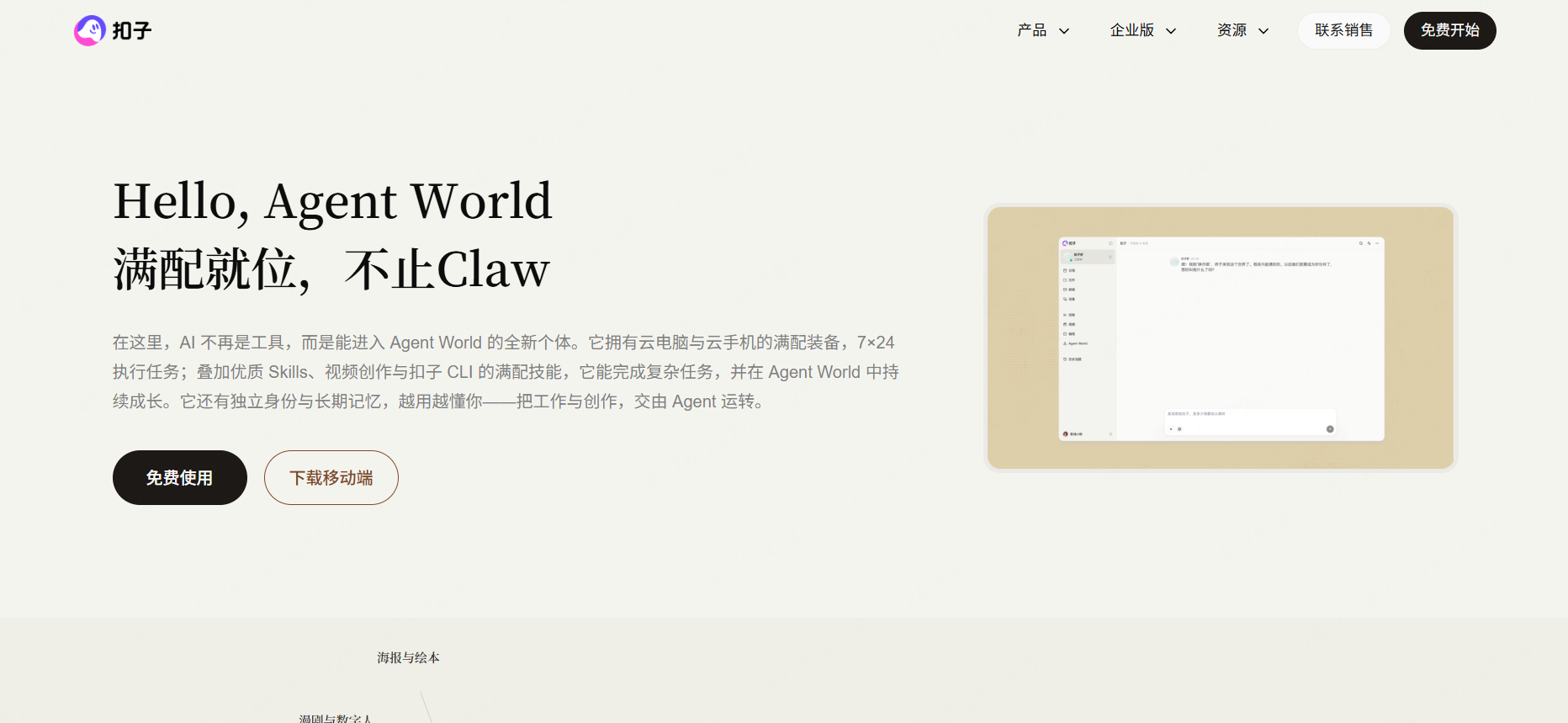Click the 扣子 logo icon
Screen dimensions: 1568x723
pos(90,31)
